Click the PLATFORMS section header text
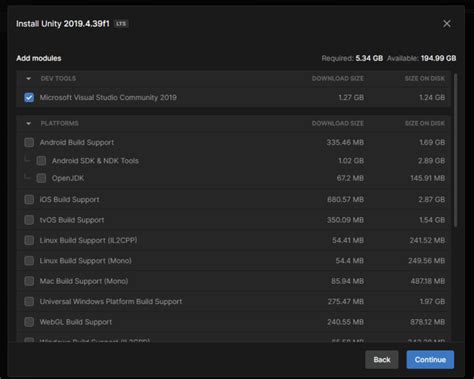The width and height of the screenshot is (474, 379). [x=59, y=123]
